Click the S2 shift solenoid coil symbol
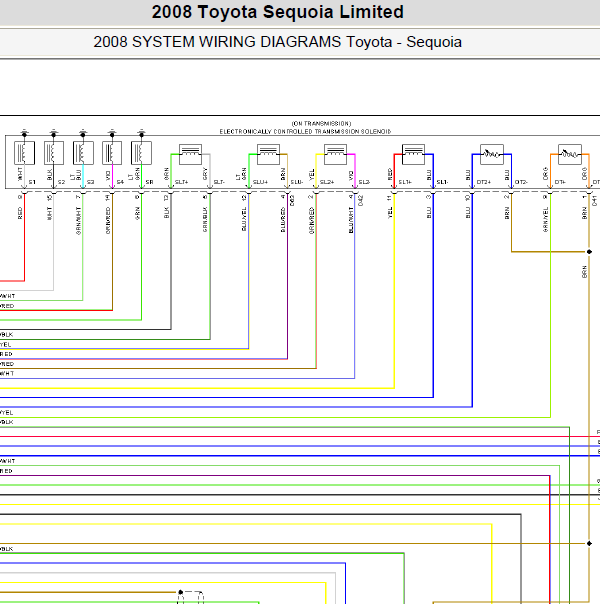The image size is (600, 604). (54, 153)
